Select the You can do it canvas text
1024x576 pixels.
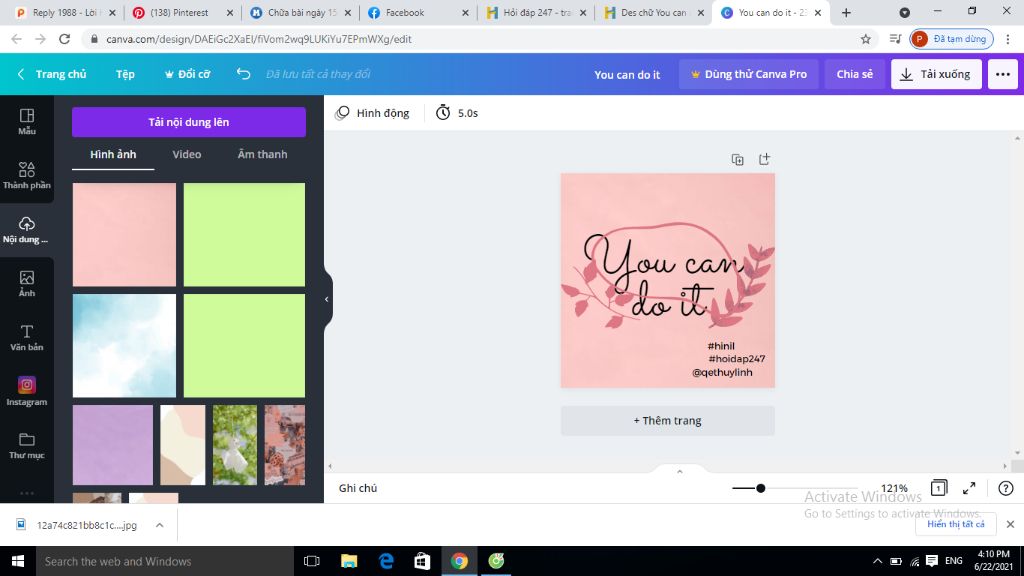pos(663,277)
